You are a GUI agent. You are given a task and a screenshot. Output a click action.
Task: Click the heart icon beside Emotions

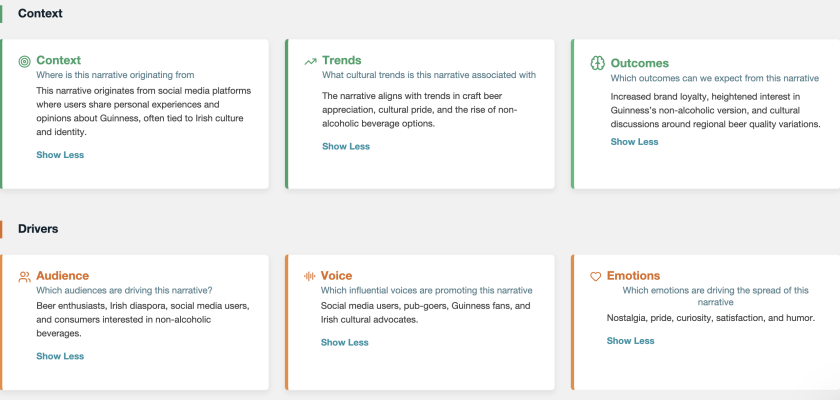coord(596,276)
